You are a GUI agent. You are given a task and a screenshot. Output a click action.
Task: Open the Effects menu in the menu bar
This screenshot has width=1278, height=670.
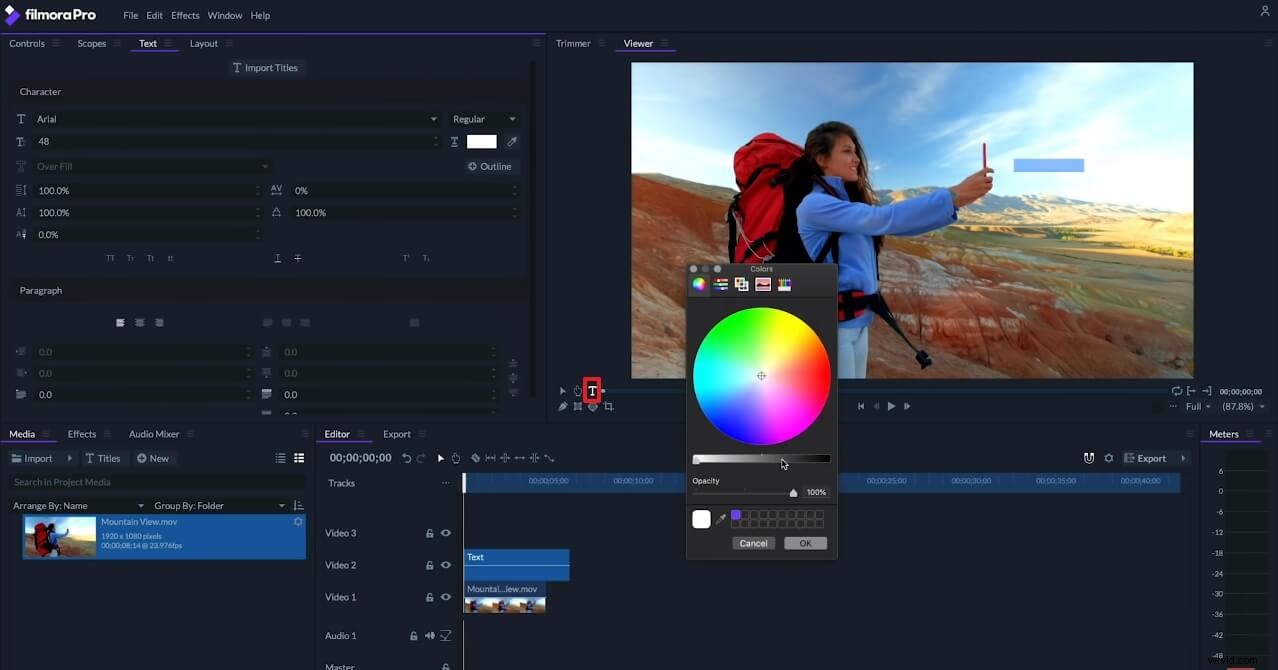[184, 15]
